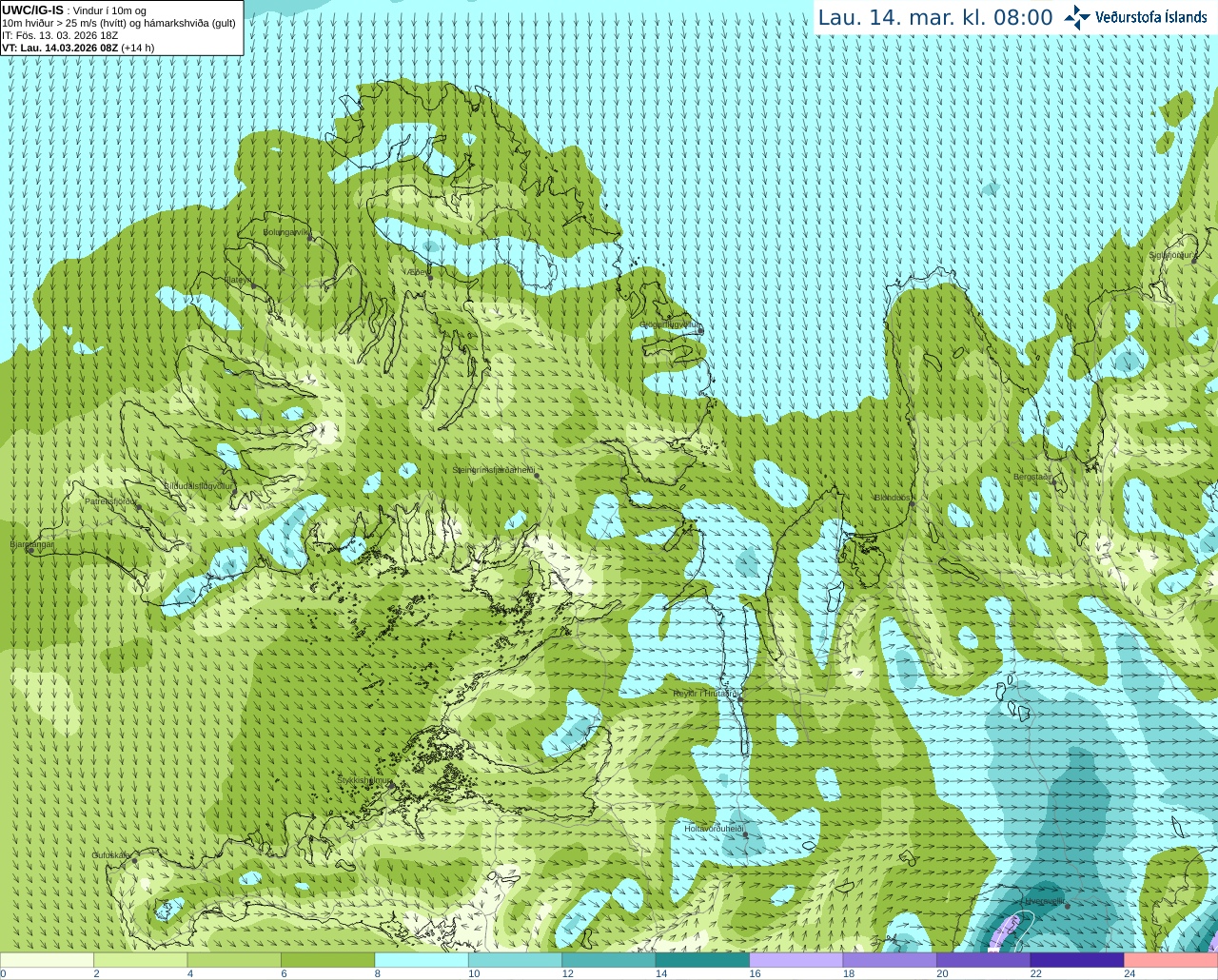The height and width of the screenshot is (980, 1218).
Task: Pick the 16–18 m/s lavender swatch
Action: [x=796, y=960]
